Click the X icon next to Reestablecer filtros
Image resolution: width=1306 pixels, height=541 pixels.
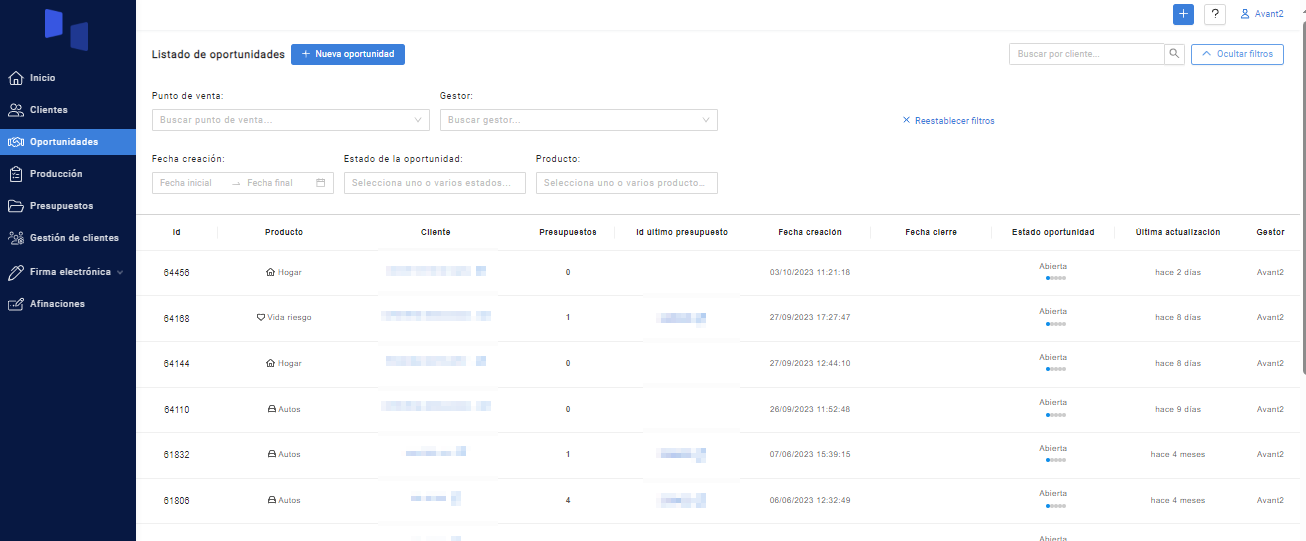pyautogui.click(x=907, y=121)
